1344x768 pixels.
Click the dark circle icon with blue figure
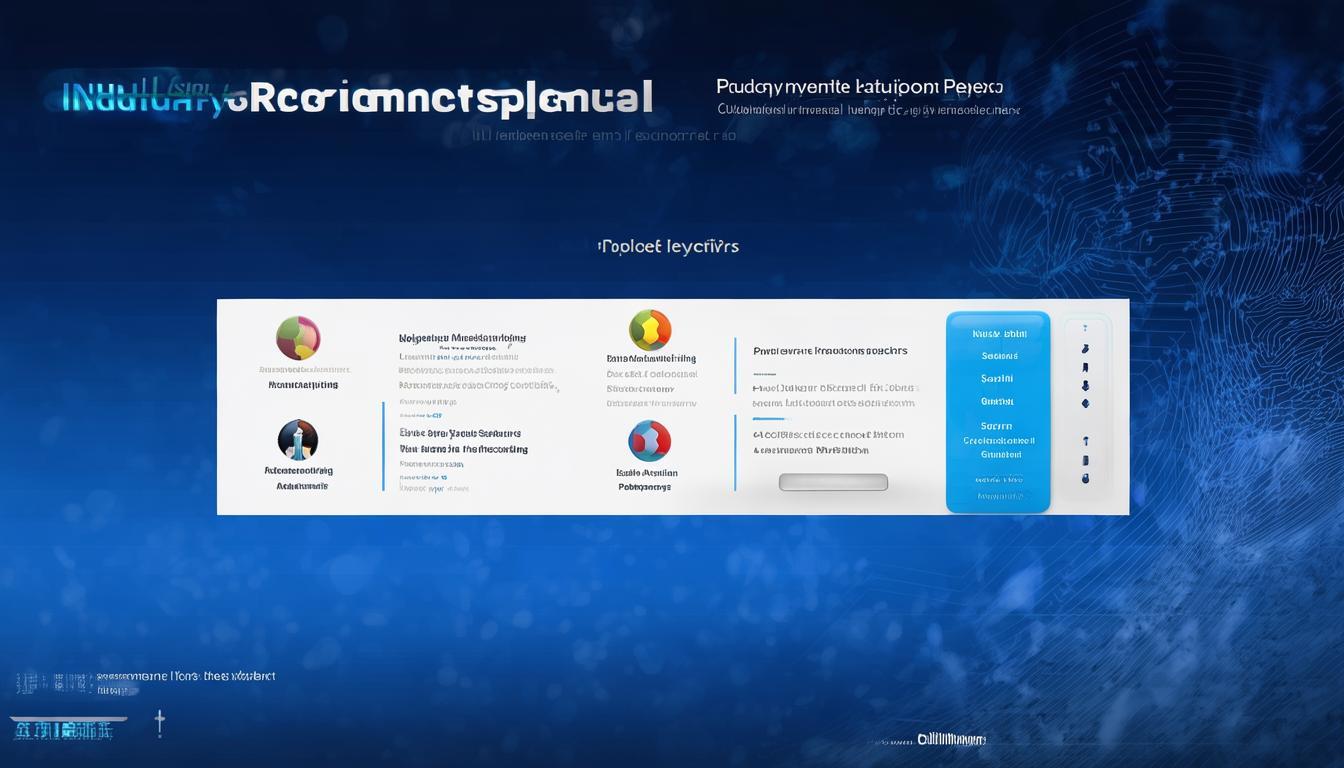pyautogui.click(x=297, y=440)
